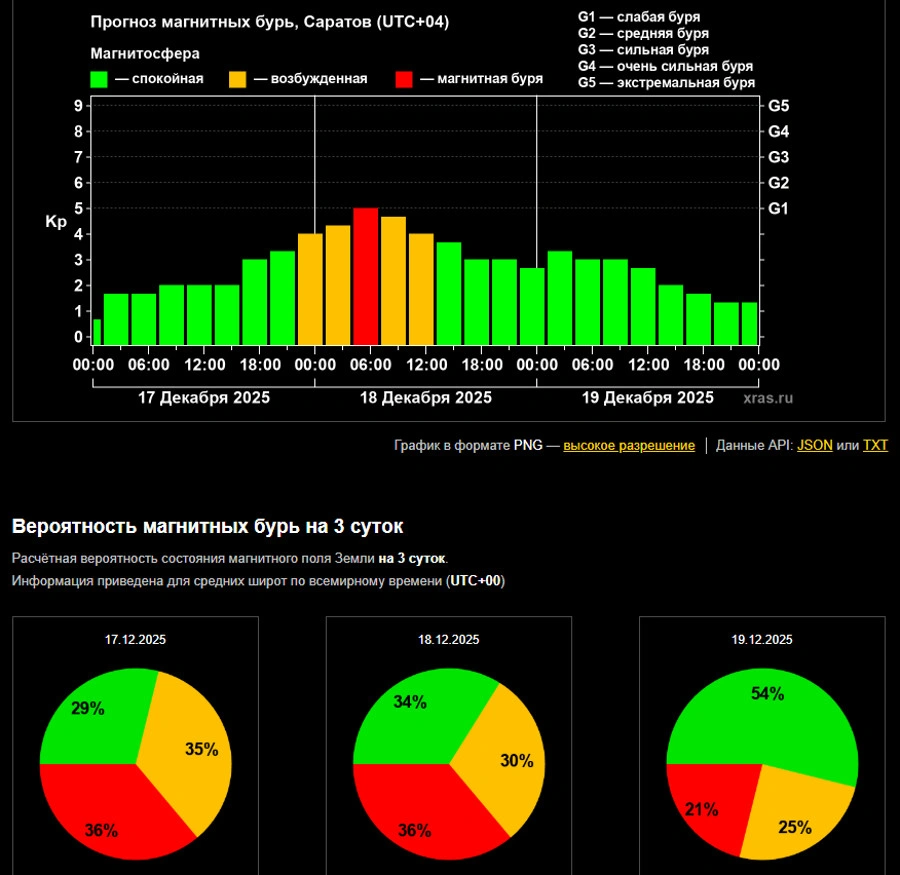The image size is (900, 875).
Task: Click the first yellow bar at 00:00 on 18 December
Action: 310,290
